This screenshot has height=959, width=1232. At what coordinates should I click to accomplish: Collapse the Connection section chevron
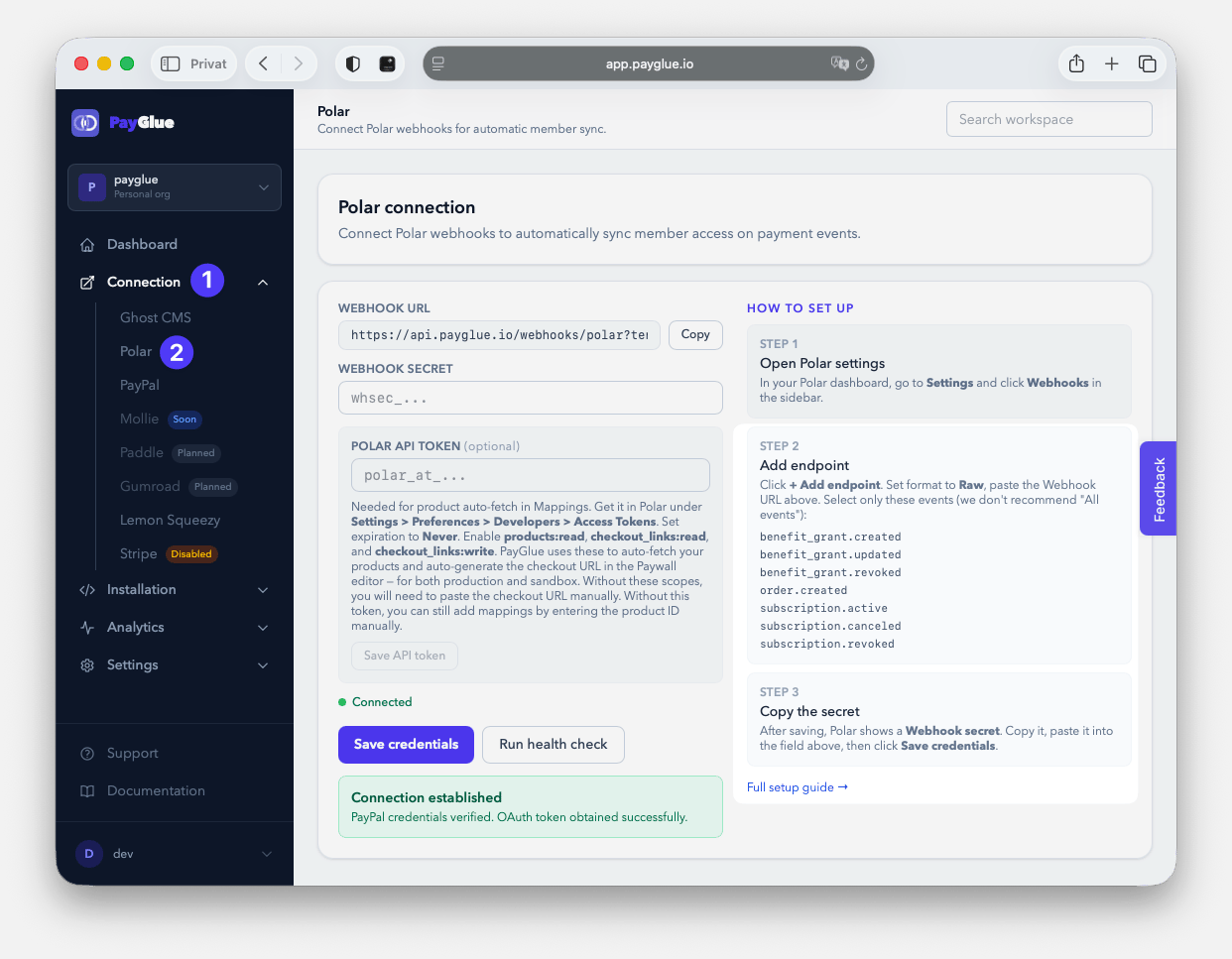click(x=263, y=283)
